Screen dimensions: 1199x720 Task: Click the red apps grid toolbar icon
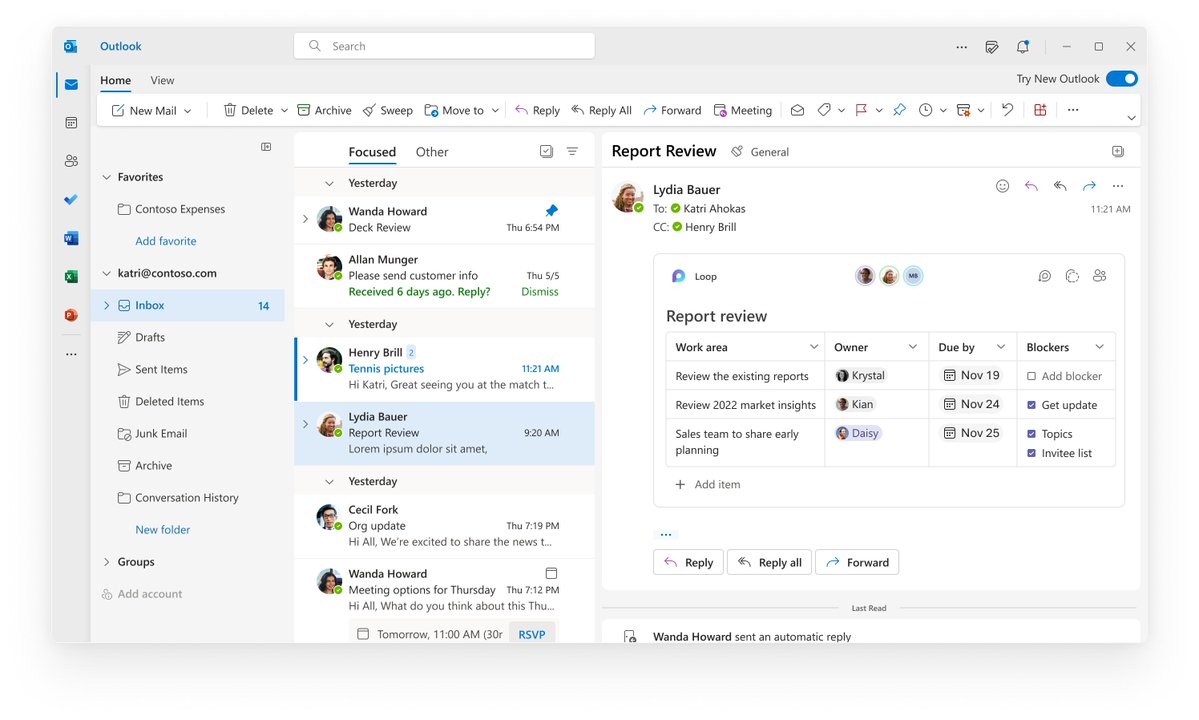(1040, 110)
